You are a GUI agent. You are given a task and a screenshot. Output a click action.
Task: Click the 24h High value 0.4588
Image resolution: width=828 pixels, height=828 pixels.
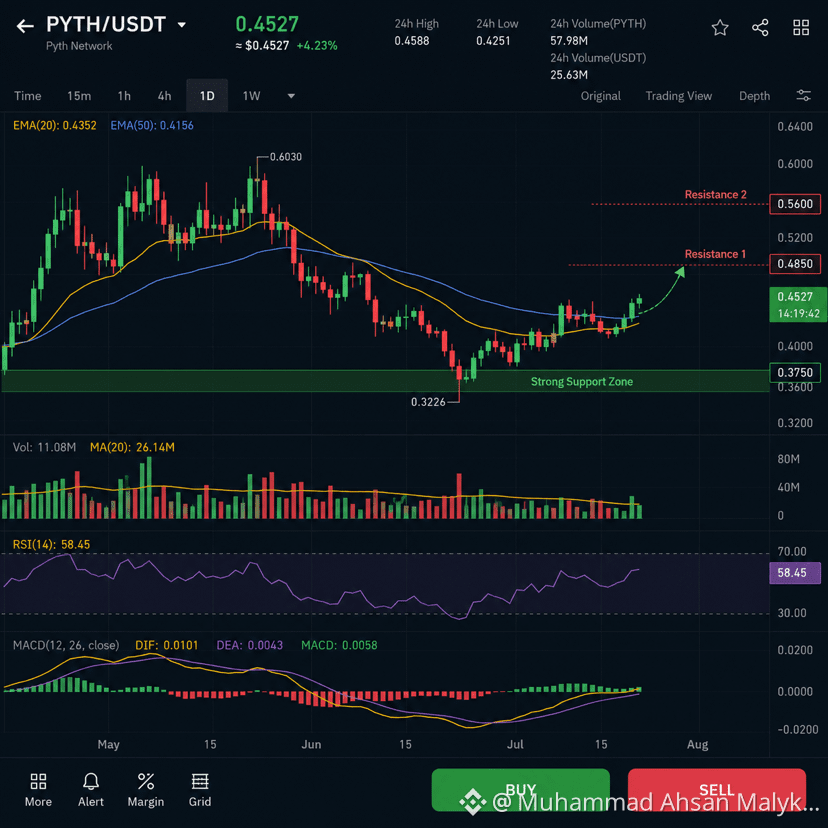412,41
